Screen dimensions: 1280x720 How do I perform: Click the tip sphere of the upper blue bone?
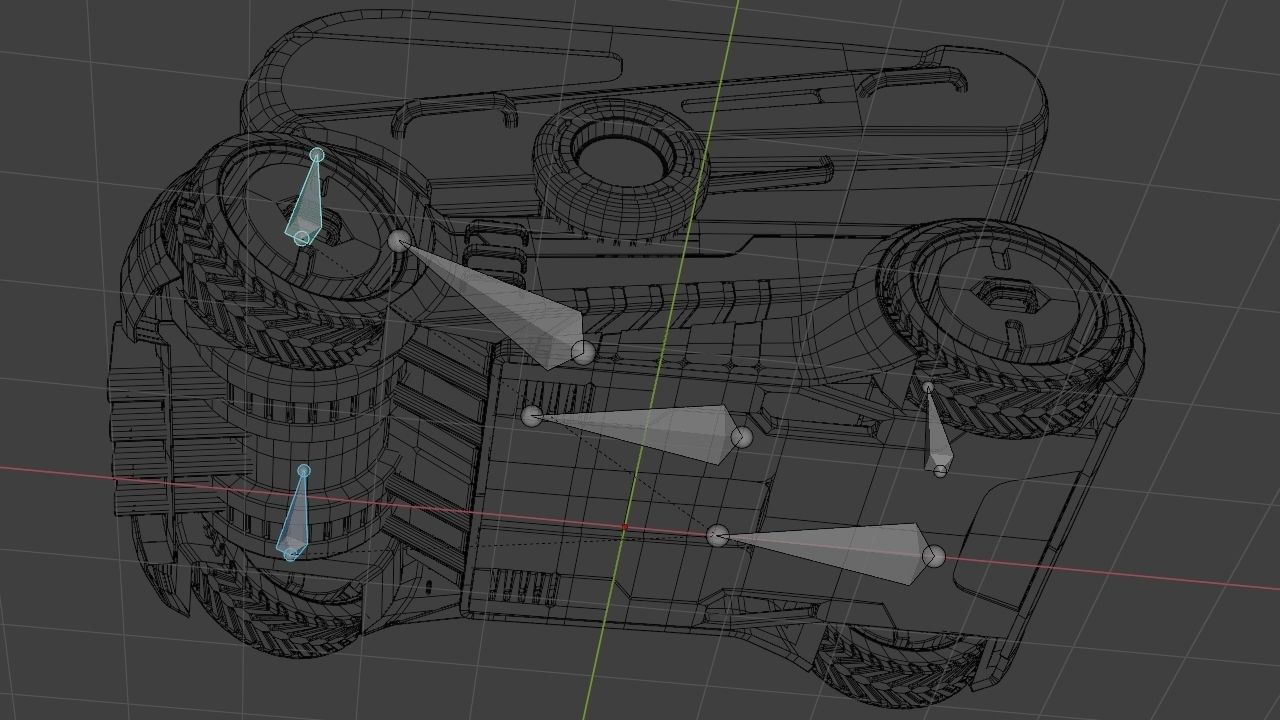point(317,155)
